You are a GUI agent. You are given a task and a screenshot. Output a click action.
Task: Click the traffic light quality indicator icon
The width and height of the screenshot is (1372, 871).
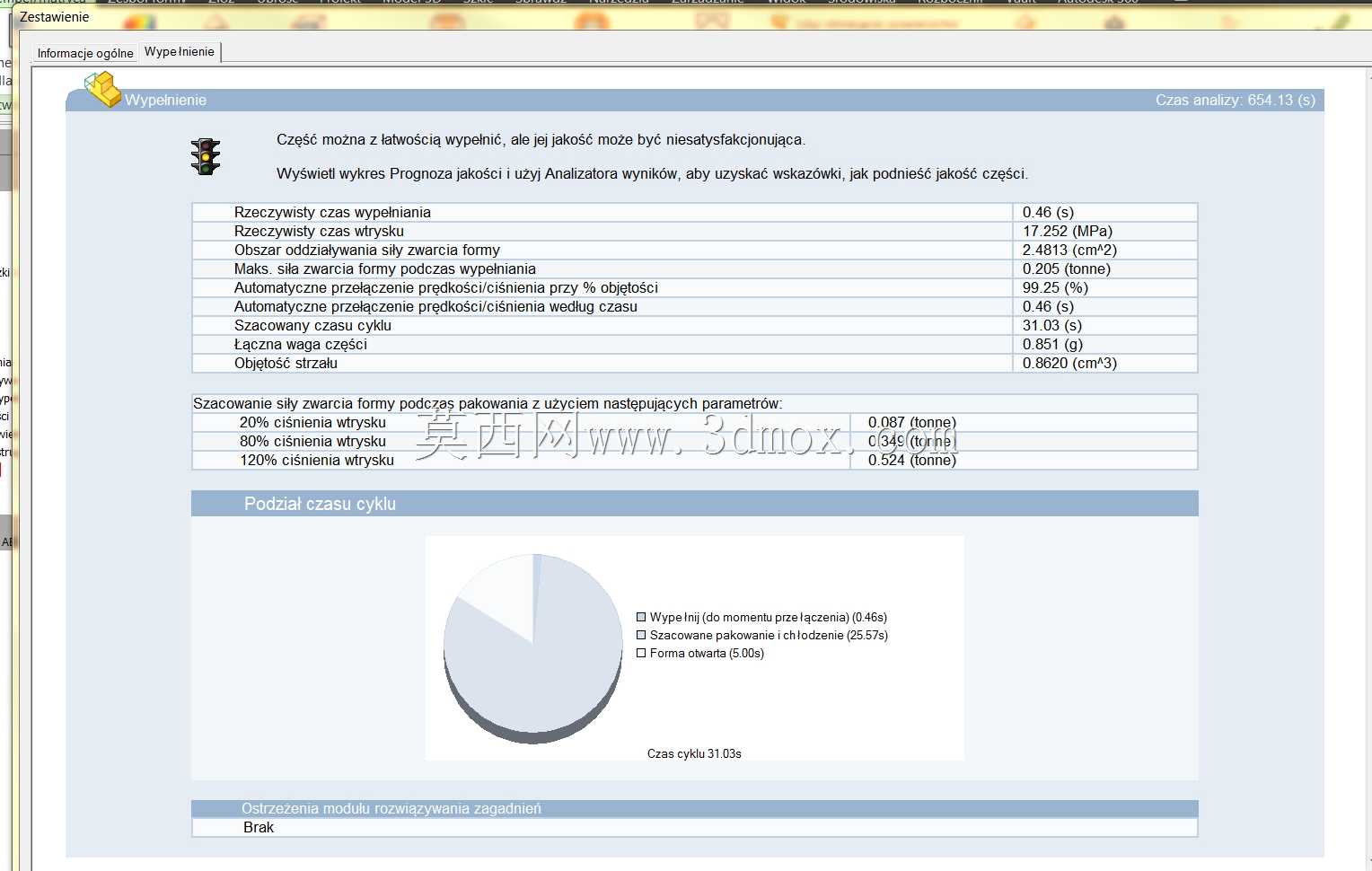pos(206,156)
